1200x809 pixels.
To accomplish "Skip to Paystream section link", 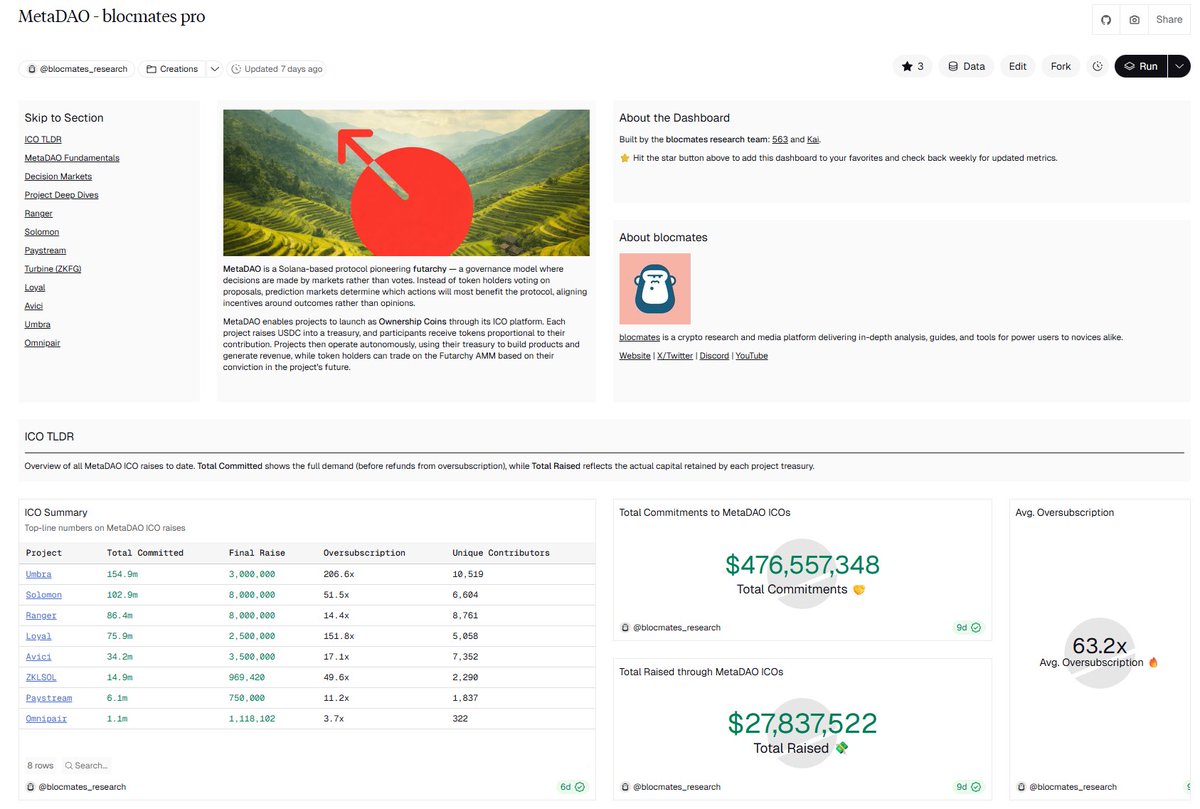I will tap(45, 250).
